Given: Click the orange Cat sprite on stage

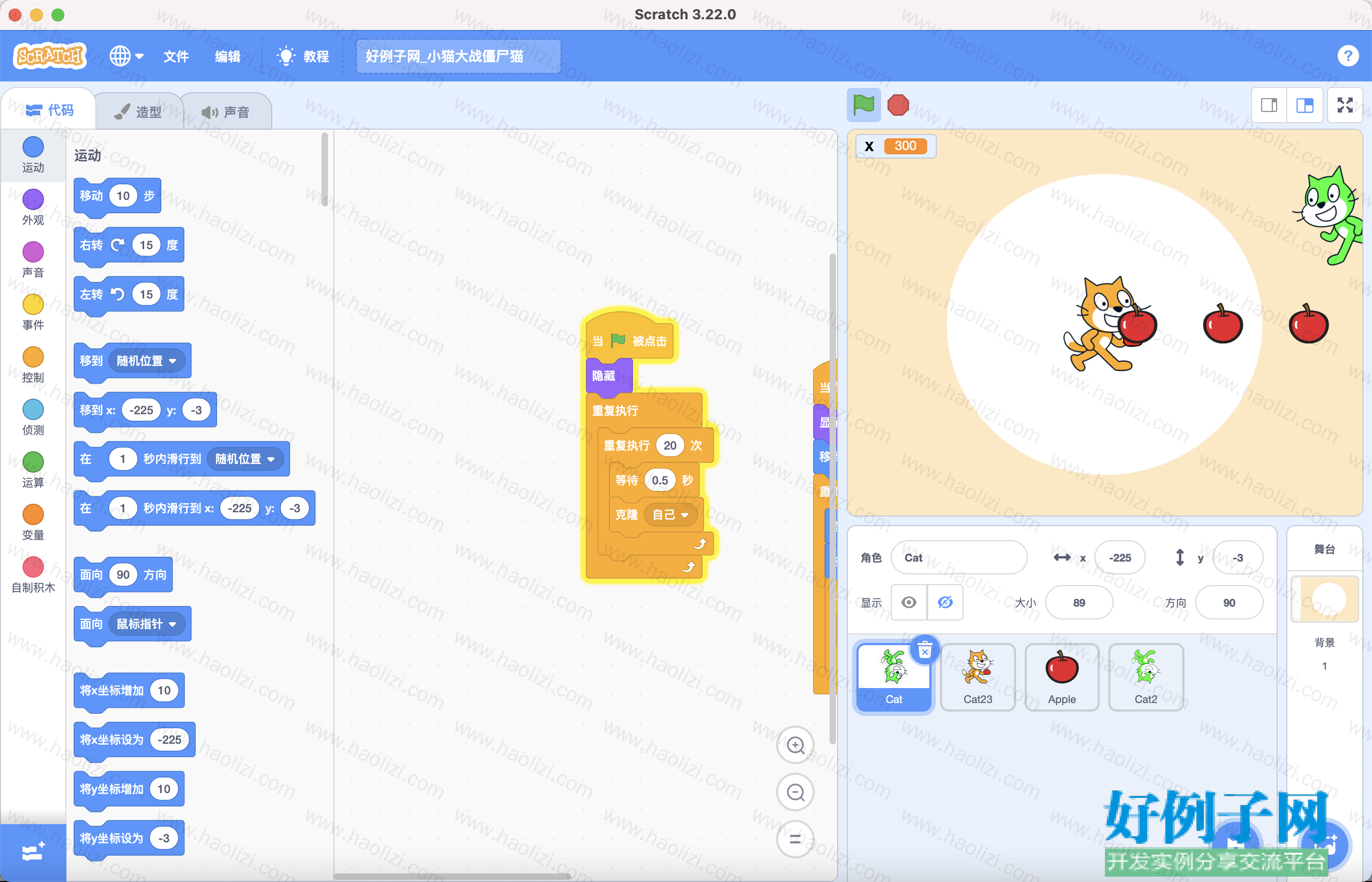Looking at the screenshot, I should pyautogui.click(x=1103, y=324).
